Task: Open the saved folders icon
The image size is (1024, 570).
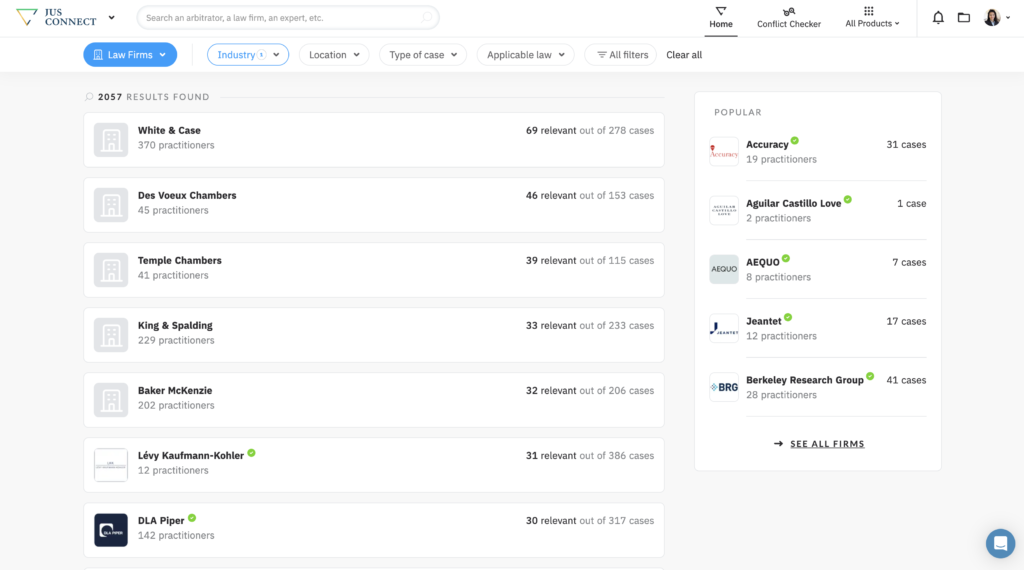Action: (964, 18)
